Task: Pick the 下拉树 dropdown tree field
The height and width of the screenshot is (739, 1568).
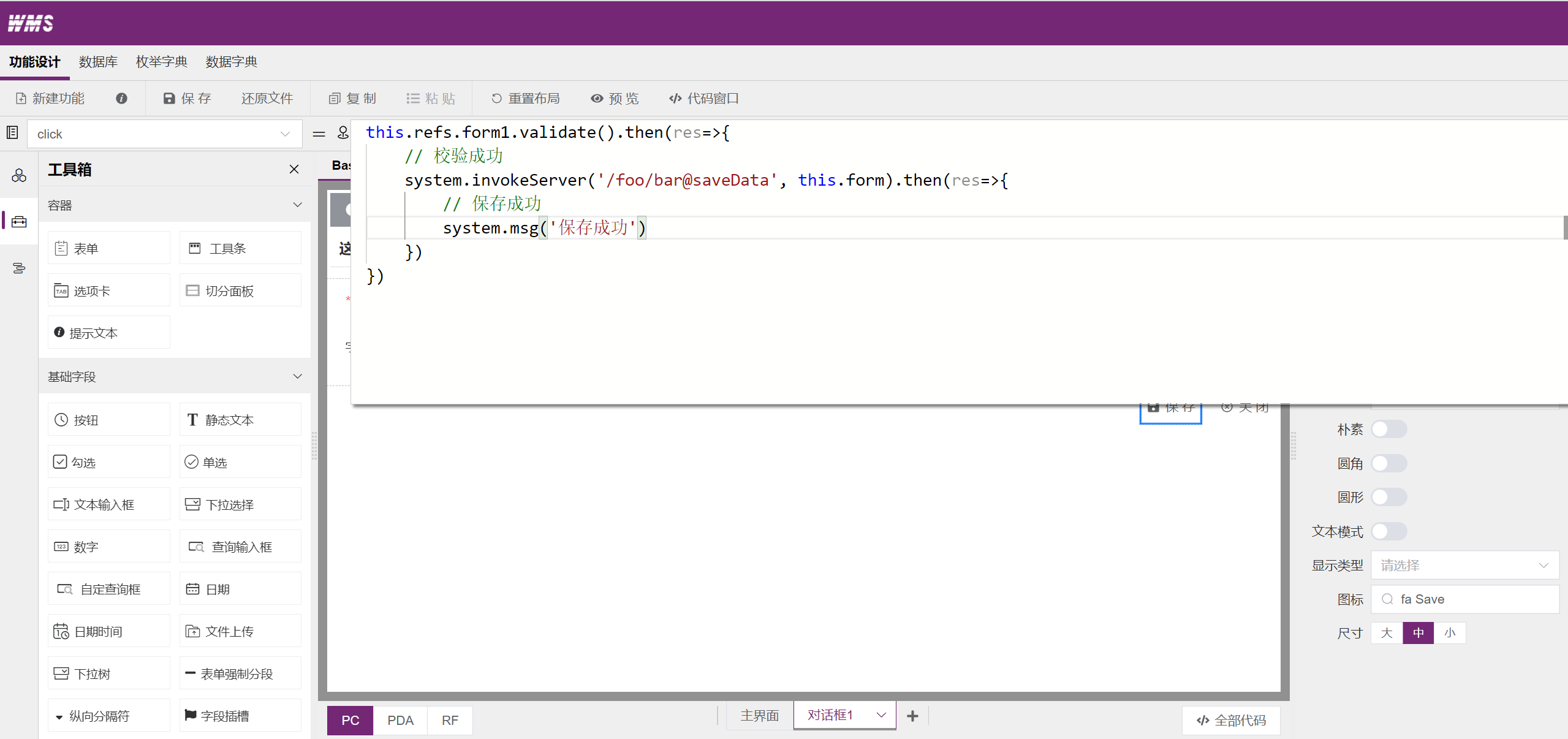Action: (x=109, y=673)
